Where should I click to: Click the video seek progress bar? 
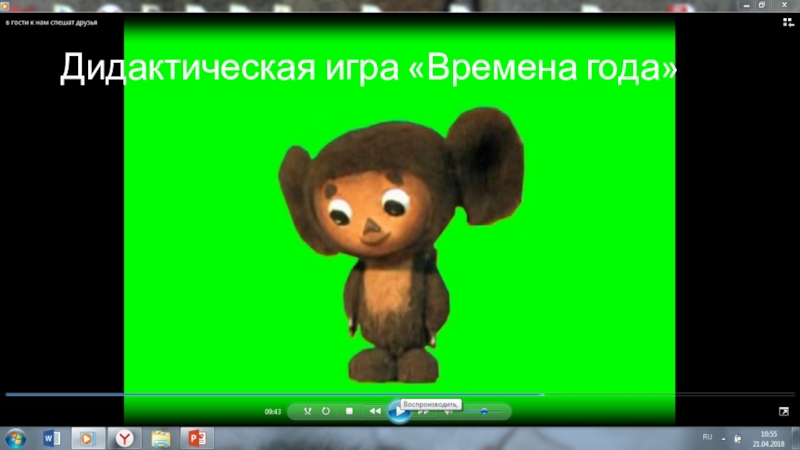pyautogui.click(x=400, y=394)
